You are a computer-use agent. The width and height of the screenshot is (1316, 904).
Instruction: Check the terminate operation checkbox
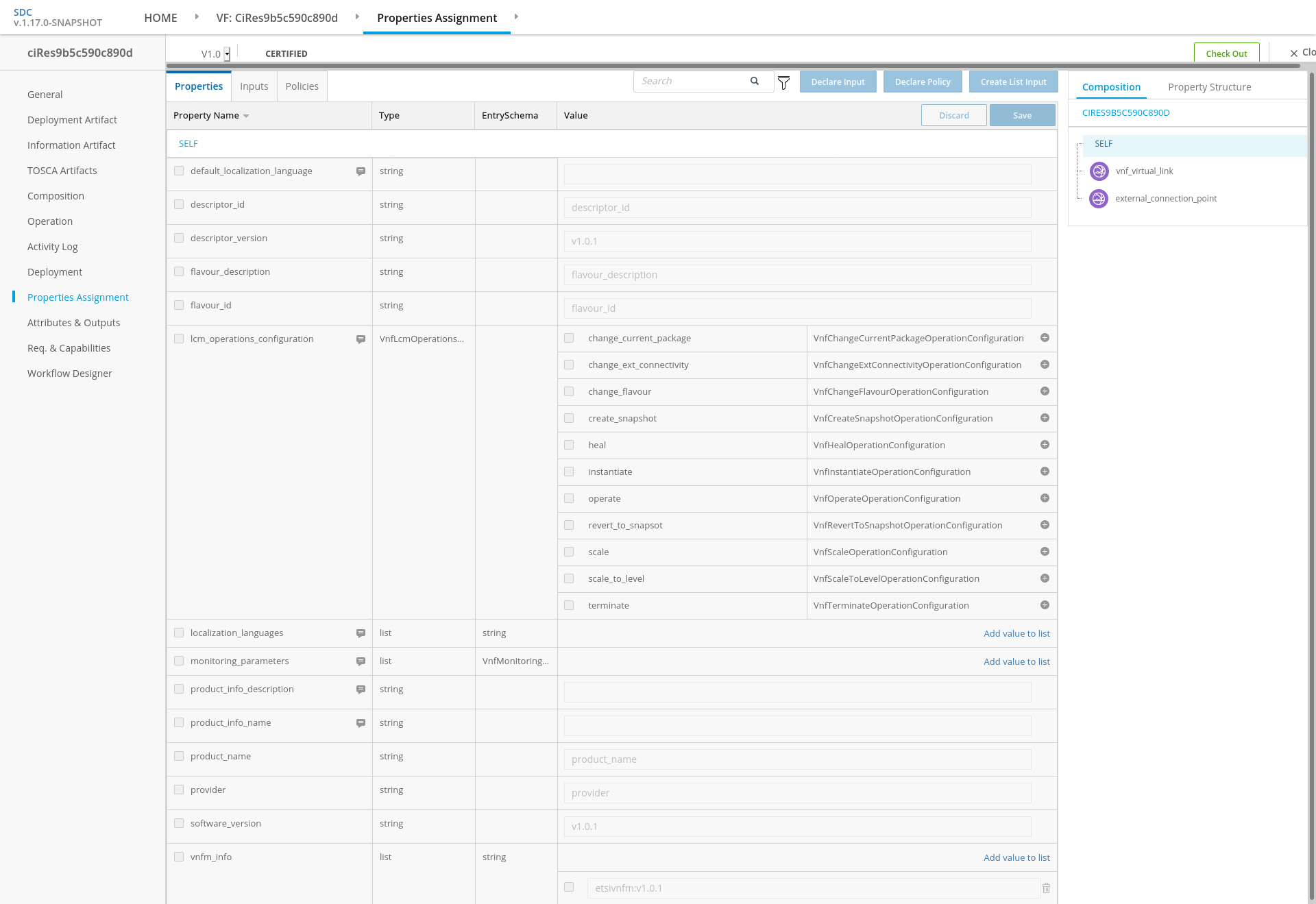click(x=569, y=605)
